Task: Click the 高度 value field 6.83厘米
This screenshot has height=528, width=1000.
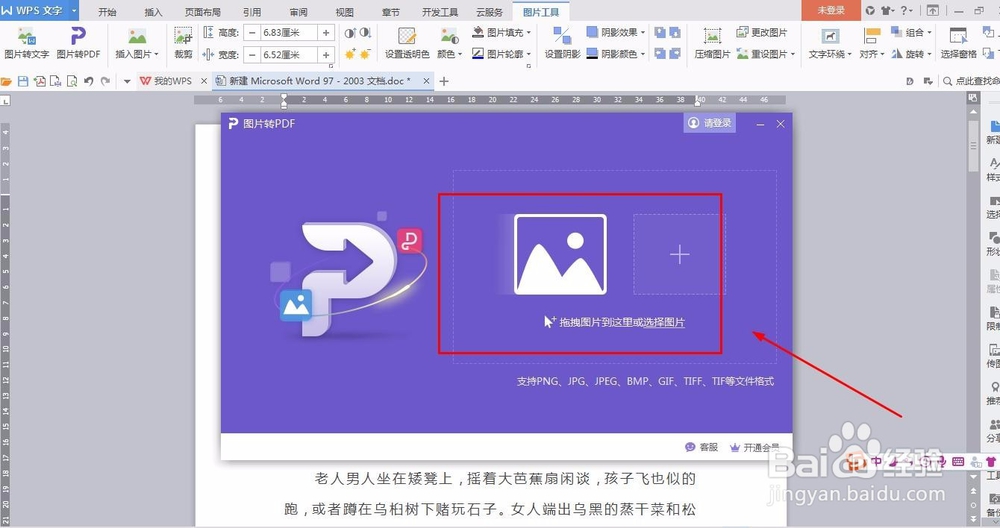Action: coord(289,33)
